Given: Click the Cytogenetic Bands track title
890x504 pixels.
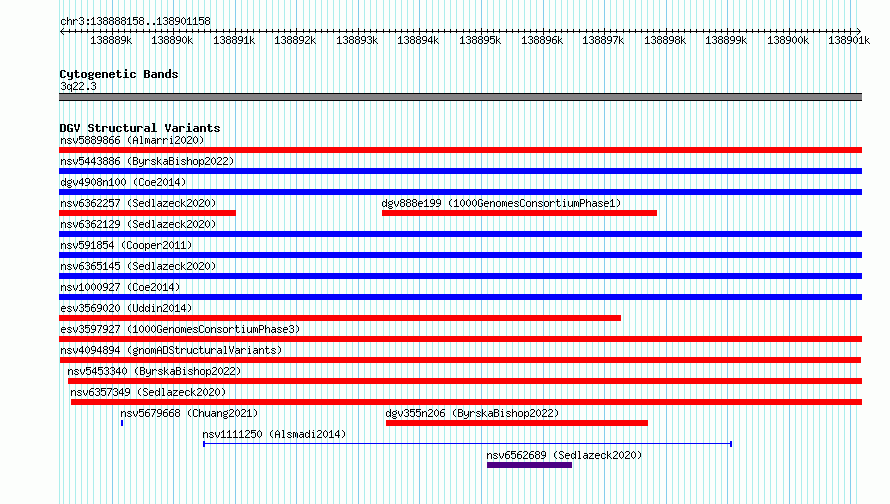Looking at the screenshot, I should click(x=119, y=74).
